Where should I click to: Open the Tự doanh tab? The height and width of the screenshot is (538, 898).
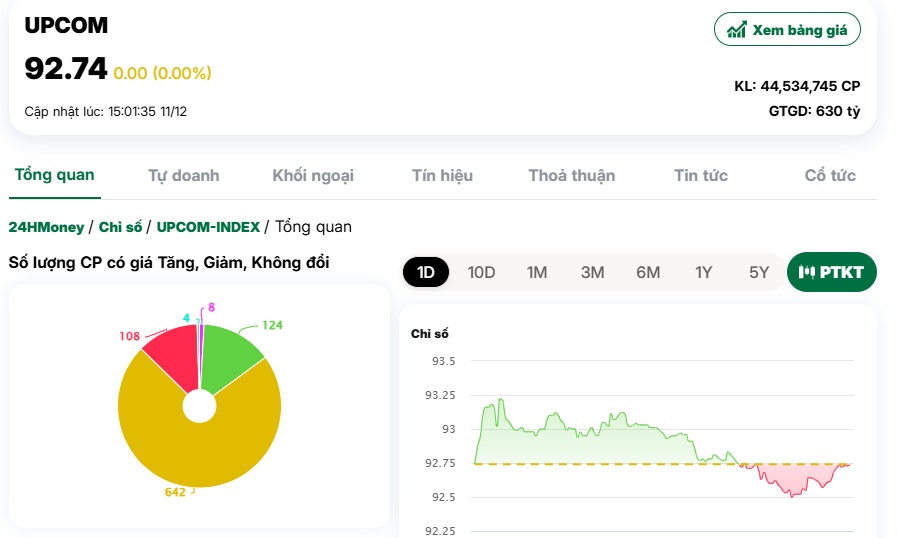point(184,175)
